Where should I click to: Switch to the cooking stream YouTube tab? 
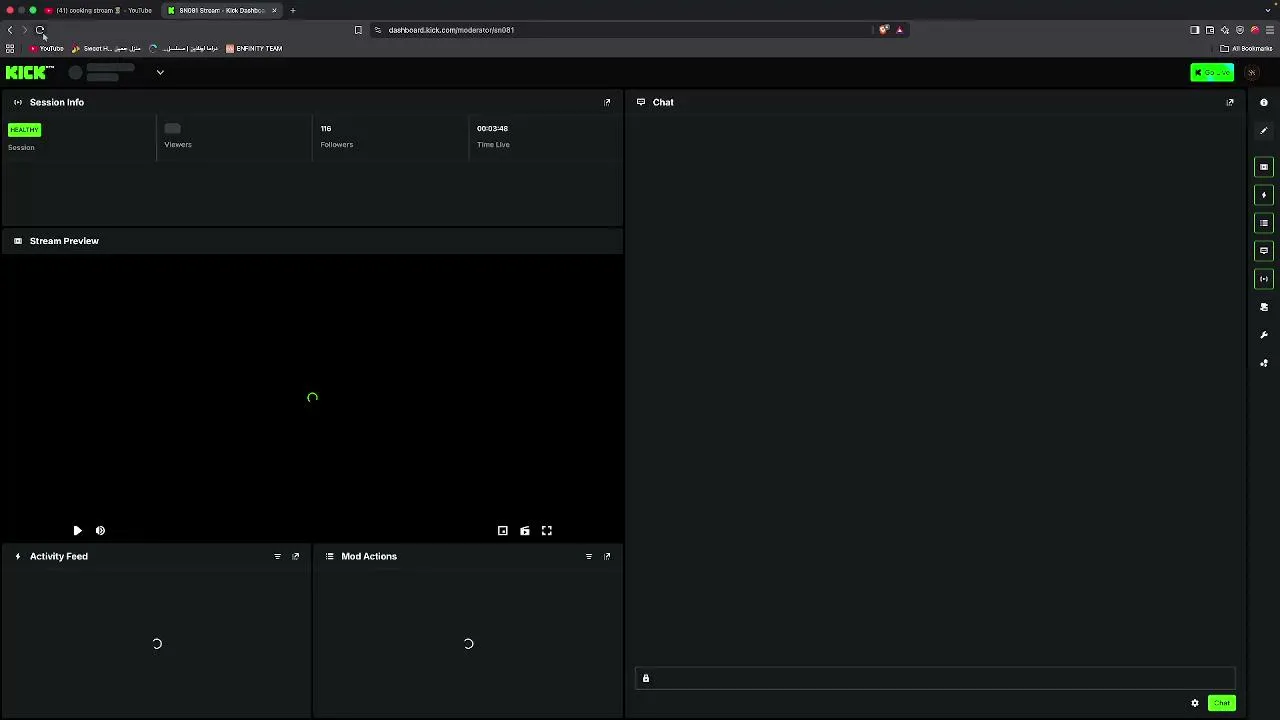(99, 10)
